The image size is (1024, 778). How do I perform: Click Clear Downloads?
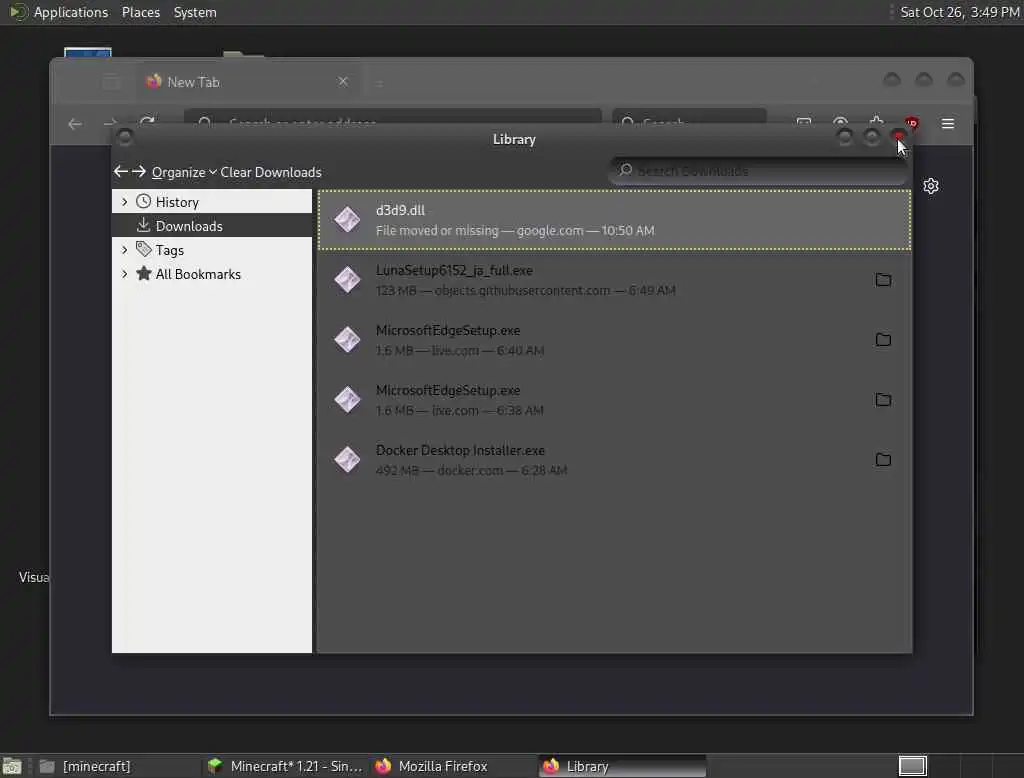pos(270,172)
